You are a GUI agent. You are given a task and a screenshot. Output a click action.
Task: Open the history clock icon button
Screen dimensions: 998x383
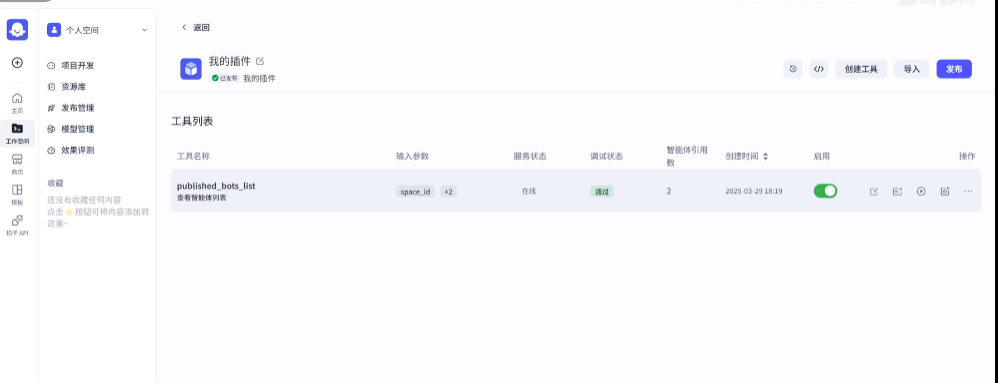pyautogui.click(x=792, y=69)
